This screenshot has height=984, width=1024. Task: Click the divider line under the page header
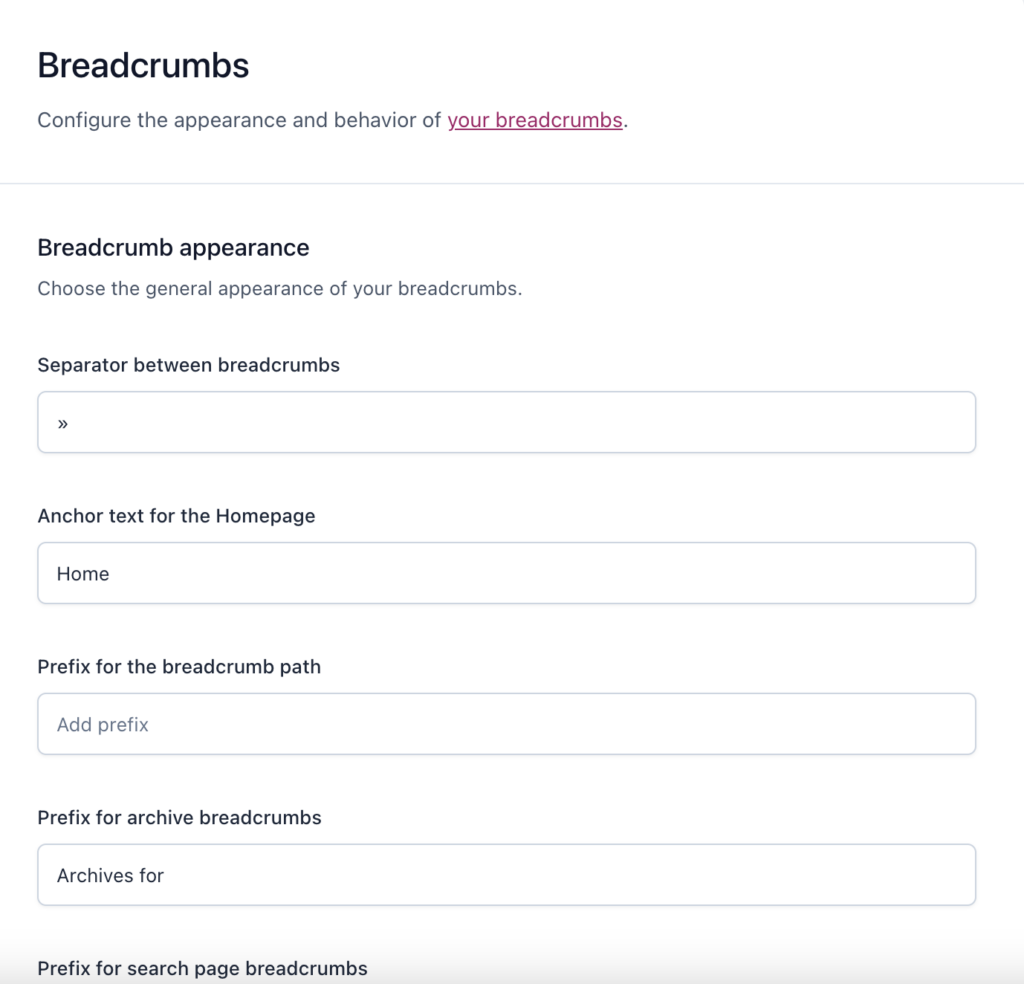point(512,184)
